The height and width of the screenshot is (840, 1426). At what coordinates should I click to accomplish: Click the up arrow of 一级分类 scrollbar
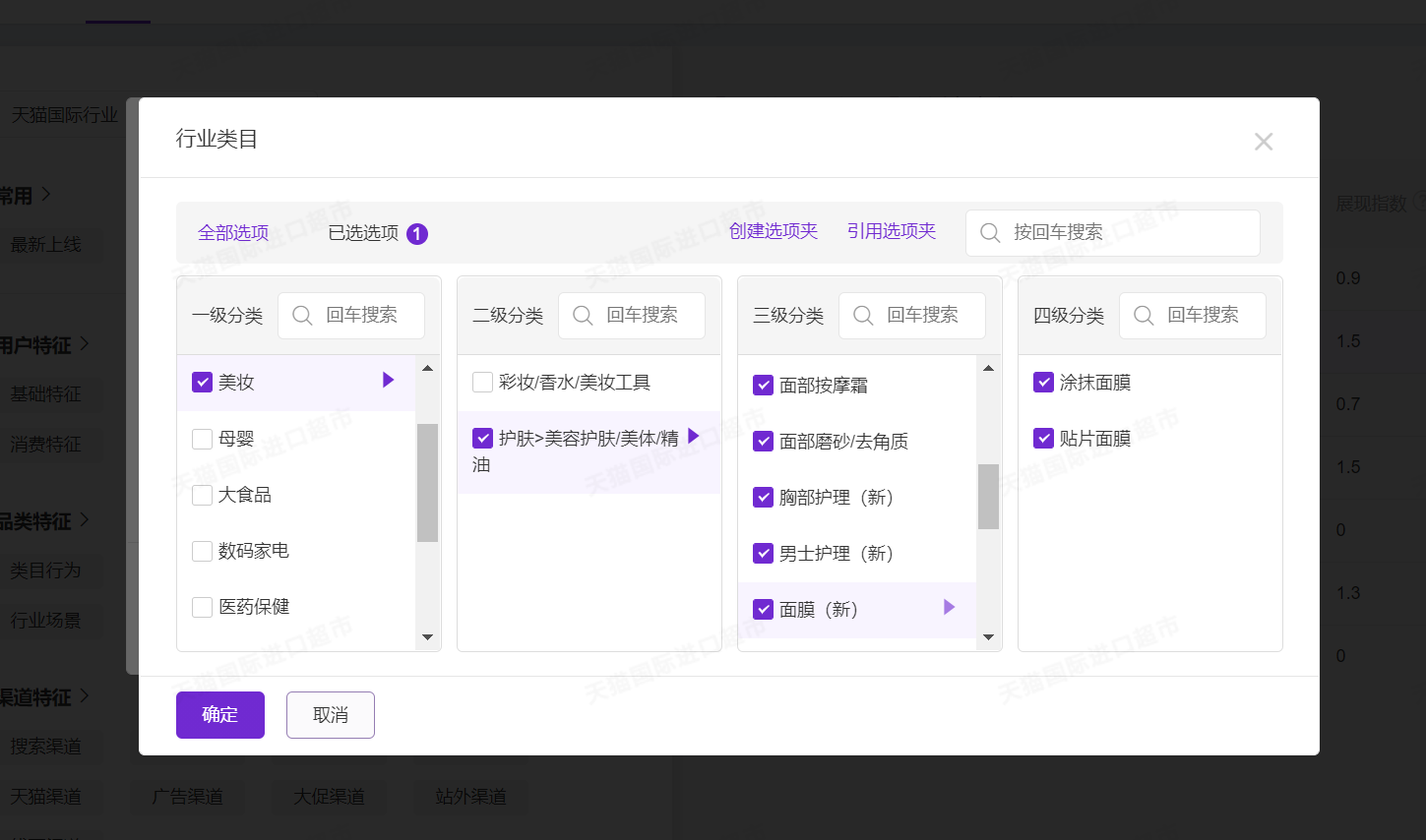click(x=427, y=368)
